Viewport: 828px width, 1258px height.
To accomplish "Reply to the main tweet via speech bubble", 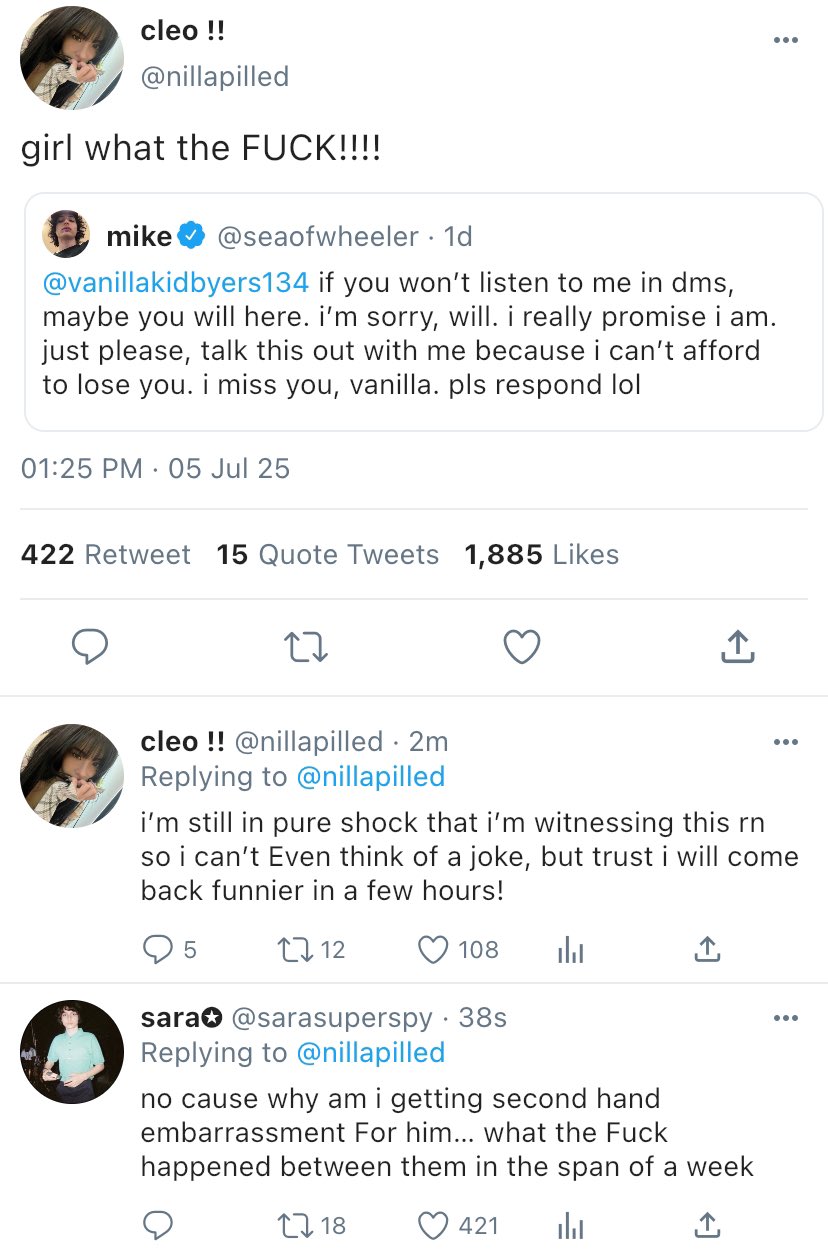I will 90,647.
